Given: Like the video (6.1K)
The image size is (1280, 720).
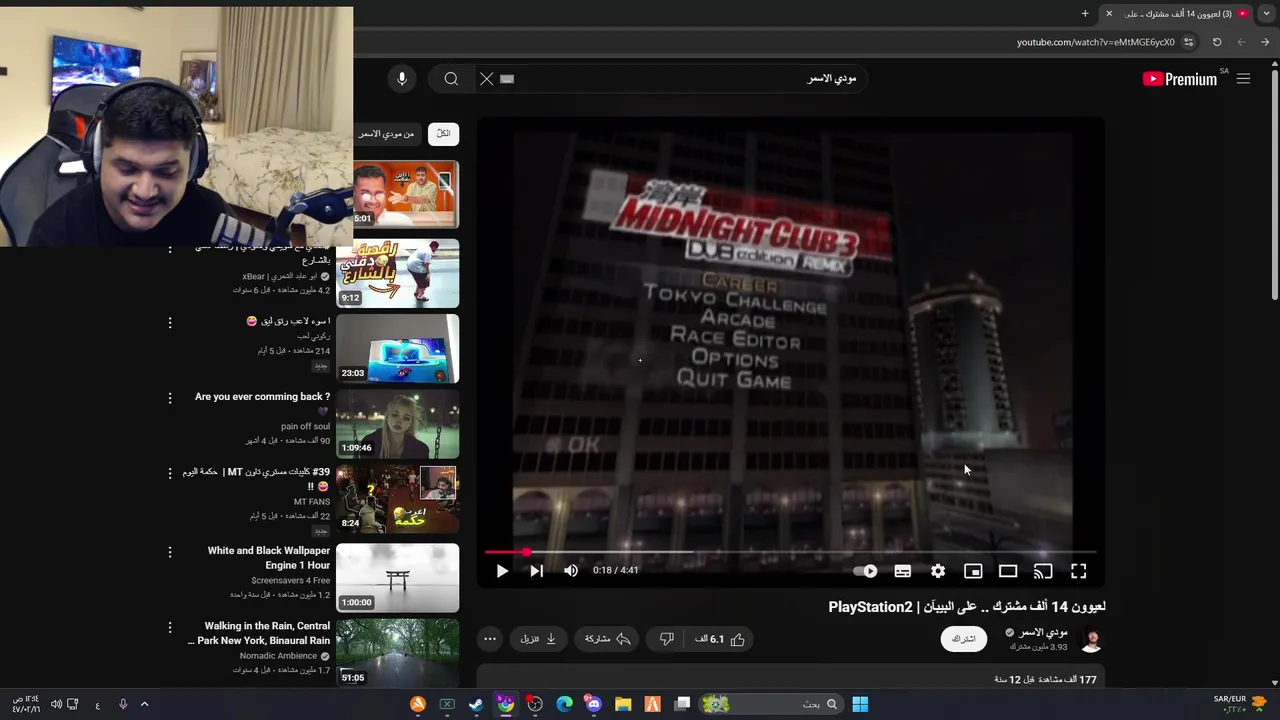Looking at the screenshot, I should point(720,639).
